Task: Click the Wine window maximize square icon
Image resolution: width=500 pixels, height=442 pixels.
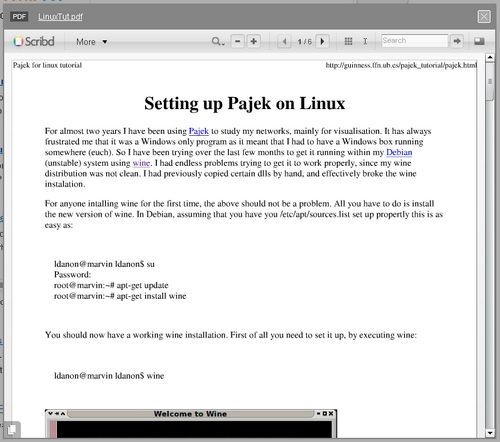Action: [x=325, y=414]
